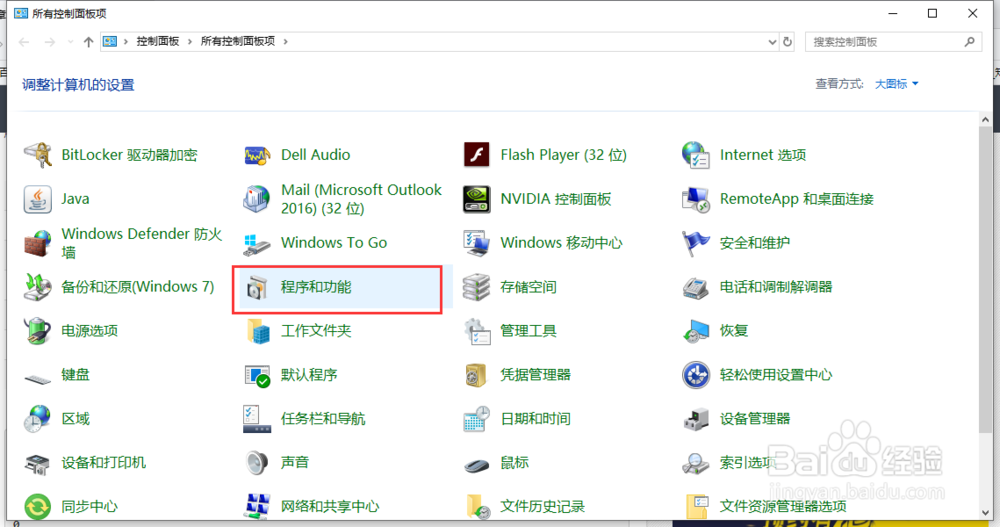The height and width of the screenshot is (527, 1000).
Task: Open the Internet 选项 globe icon
Action: 696,155
